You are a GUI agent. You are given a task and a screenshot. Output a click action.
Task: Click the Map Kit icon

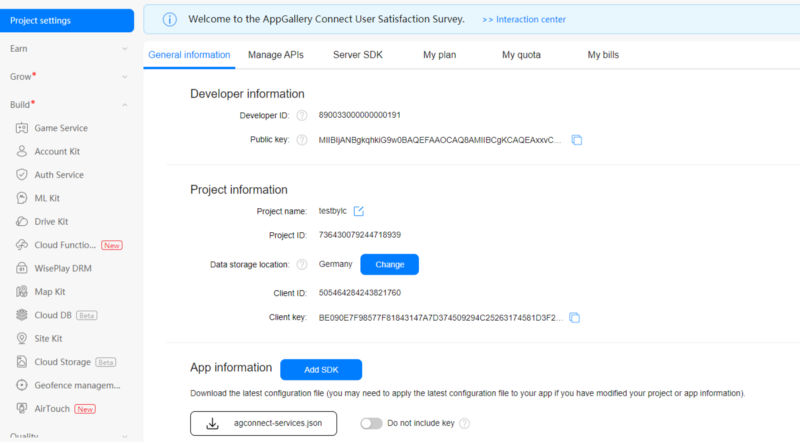click(21, 292)
